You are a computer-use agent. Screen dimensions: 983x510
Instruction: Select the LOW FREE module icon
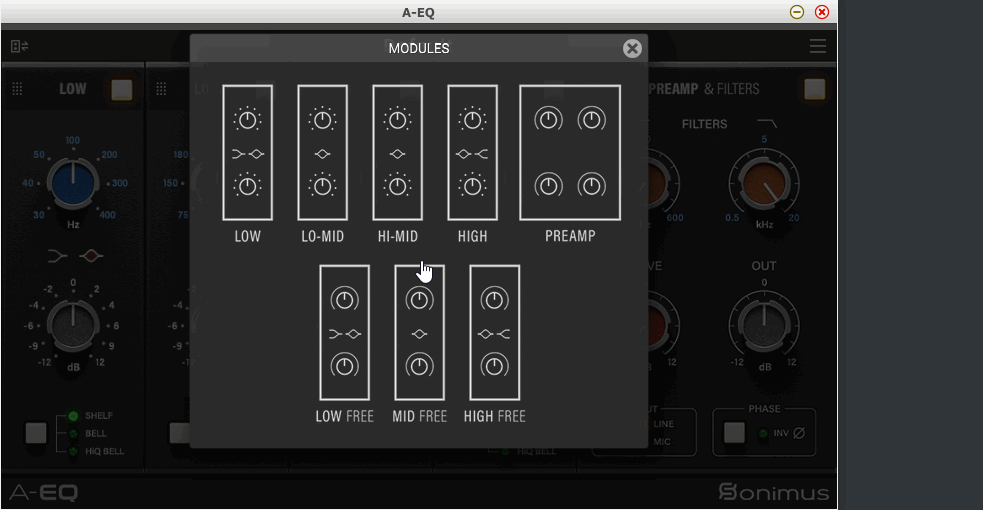344,332
